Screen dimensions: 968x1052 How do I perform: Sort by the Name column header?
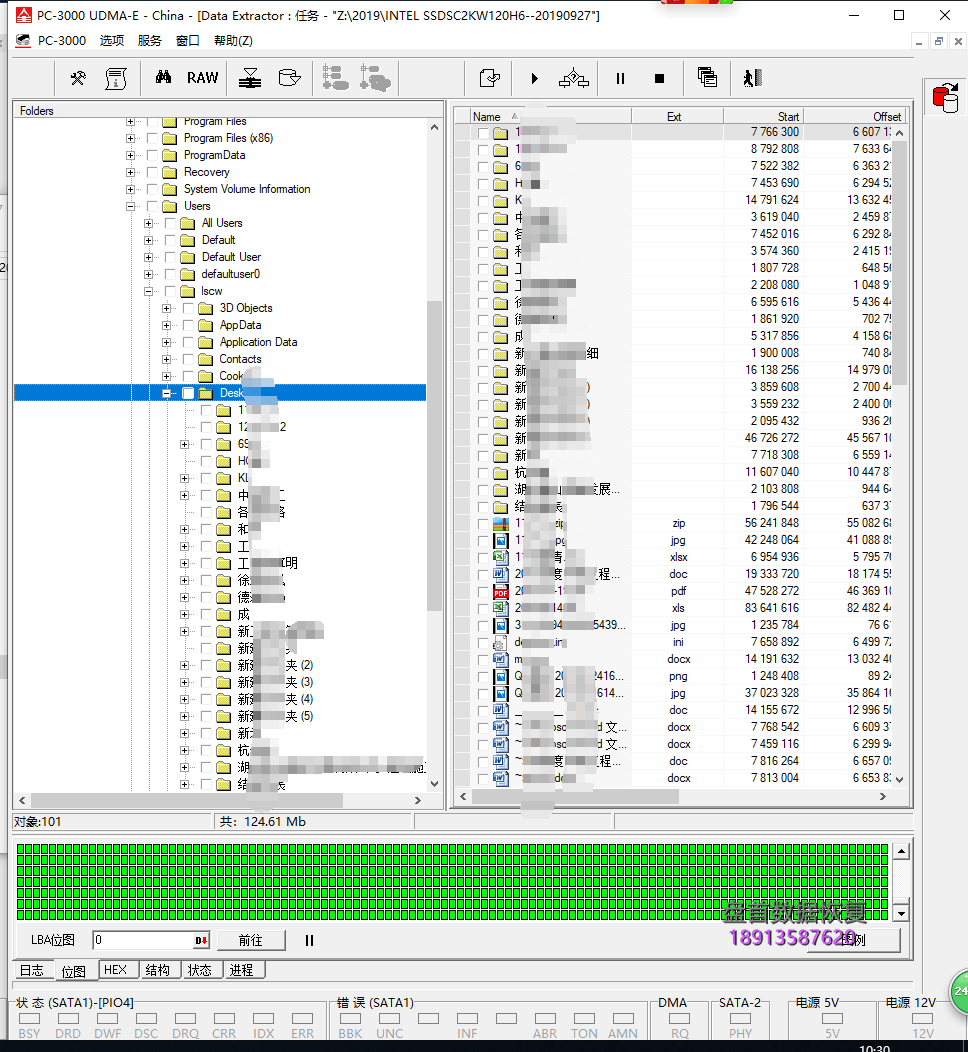tap(550, 117)
